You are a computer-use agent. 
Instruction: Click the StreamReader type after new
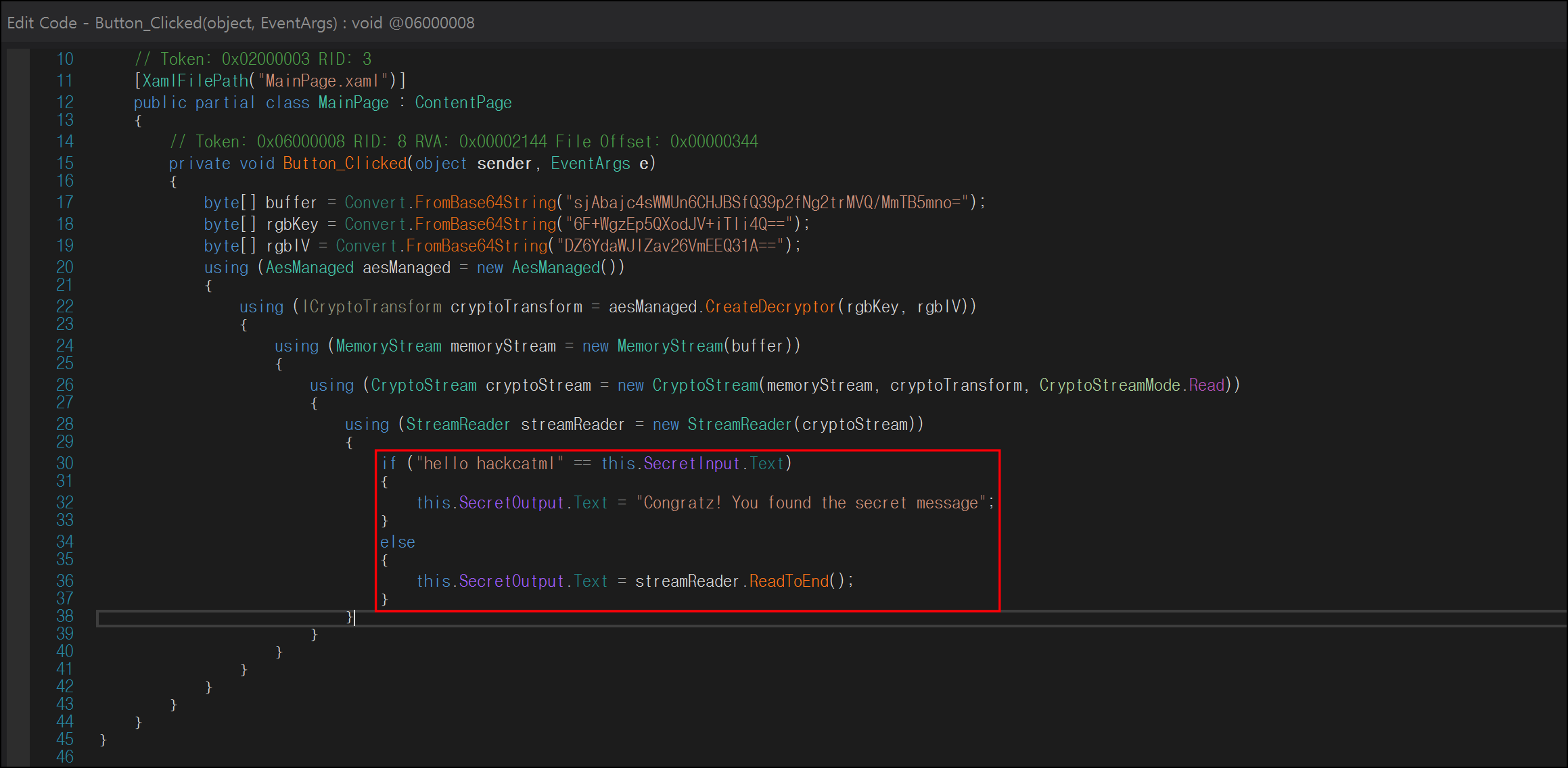[739, 425]
